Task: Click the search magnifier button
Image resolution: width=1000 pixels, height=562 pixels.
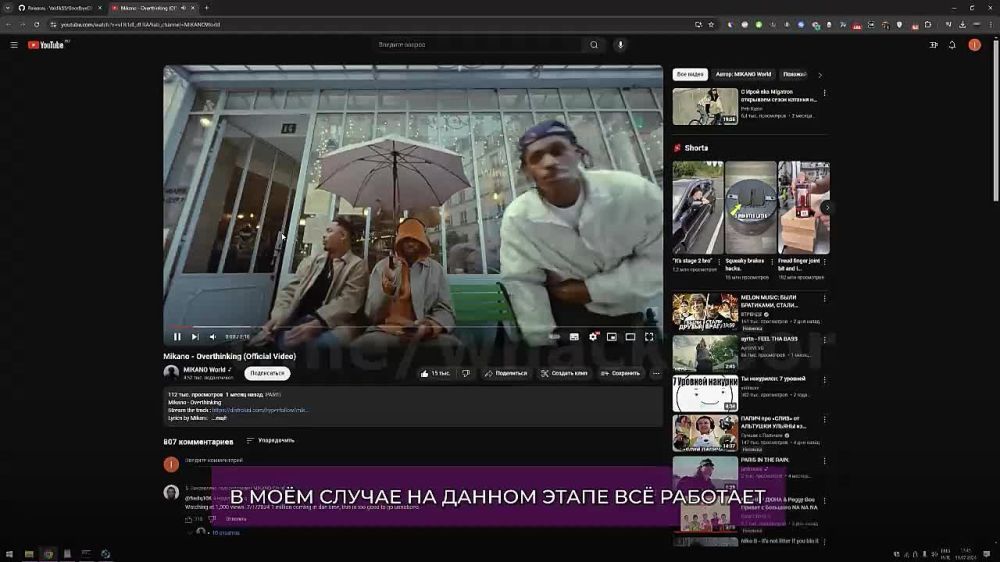Action: coord(594,45)
